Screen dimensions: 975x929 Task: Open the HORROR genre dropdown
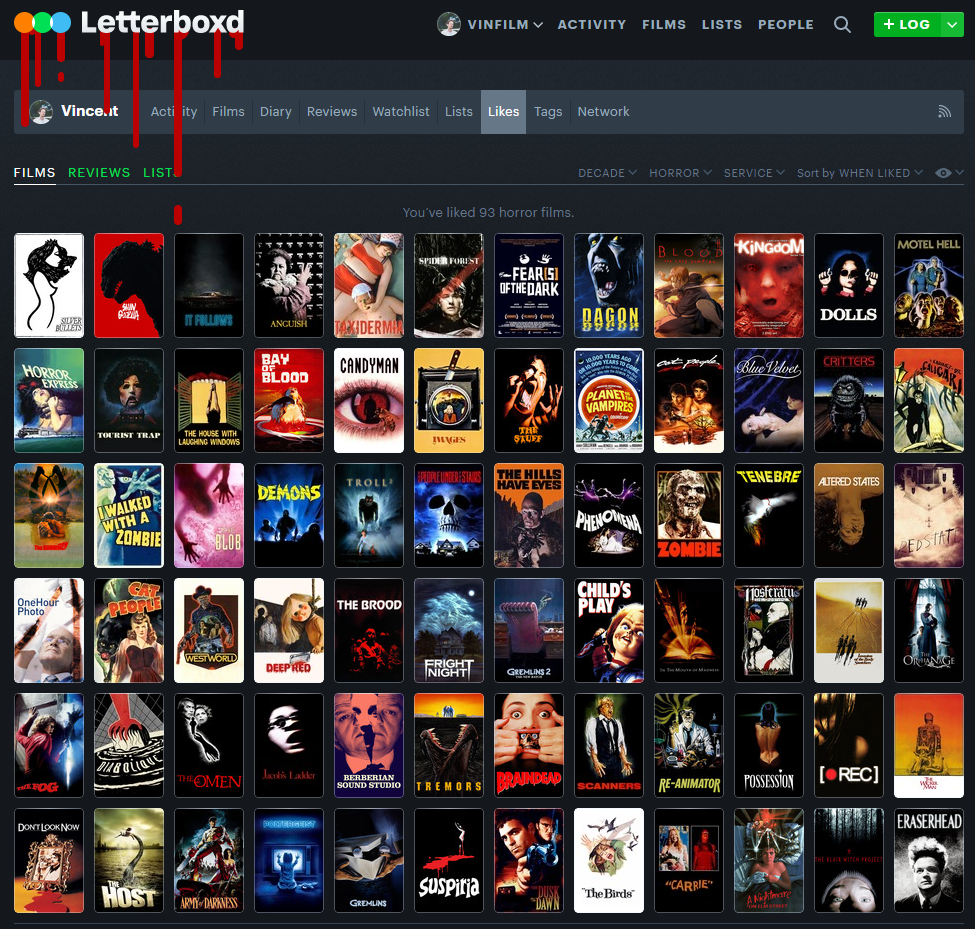pyautogui.click(x=680, y=173)
